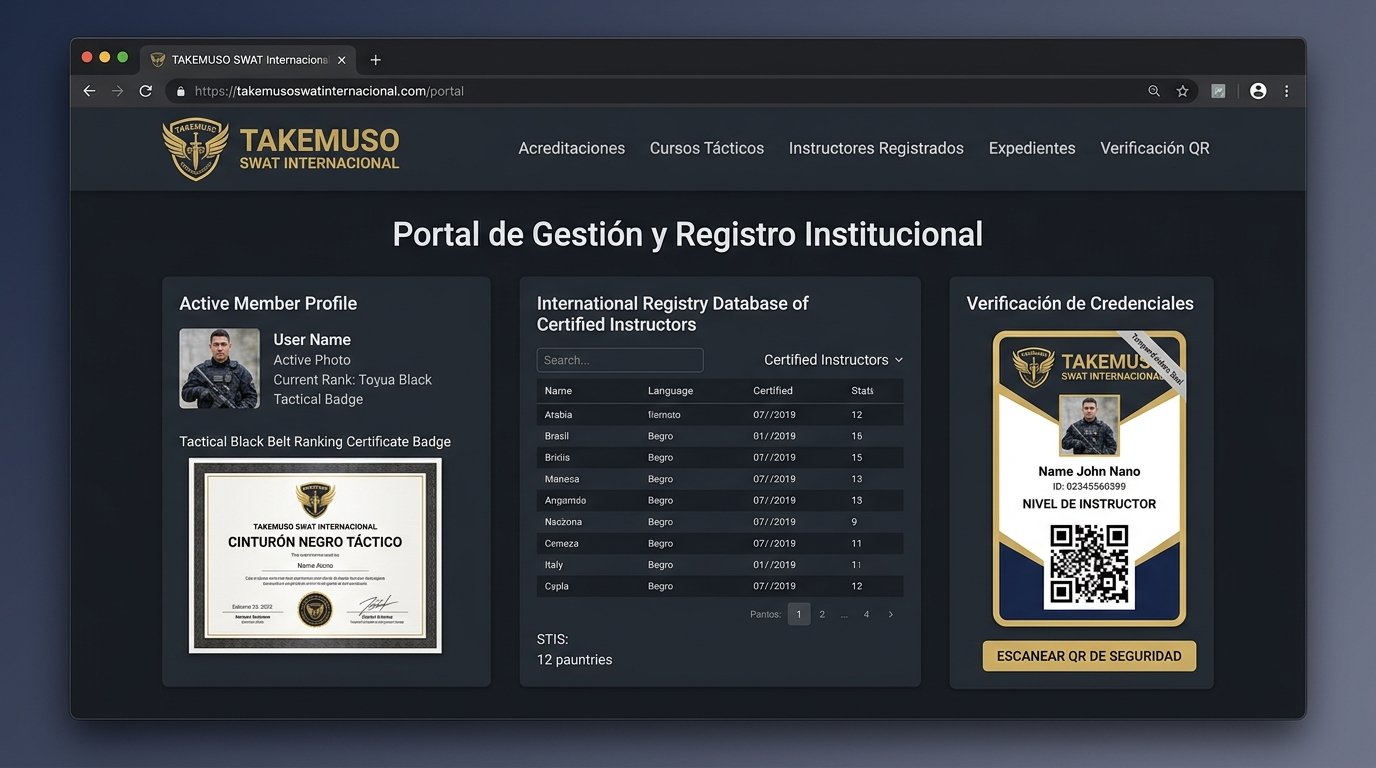Reload the portal page

coord(146,91)
